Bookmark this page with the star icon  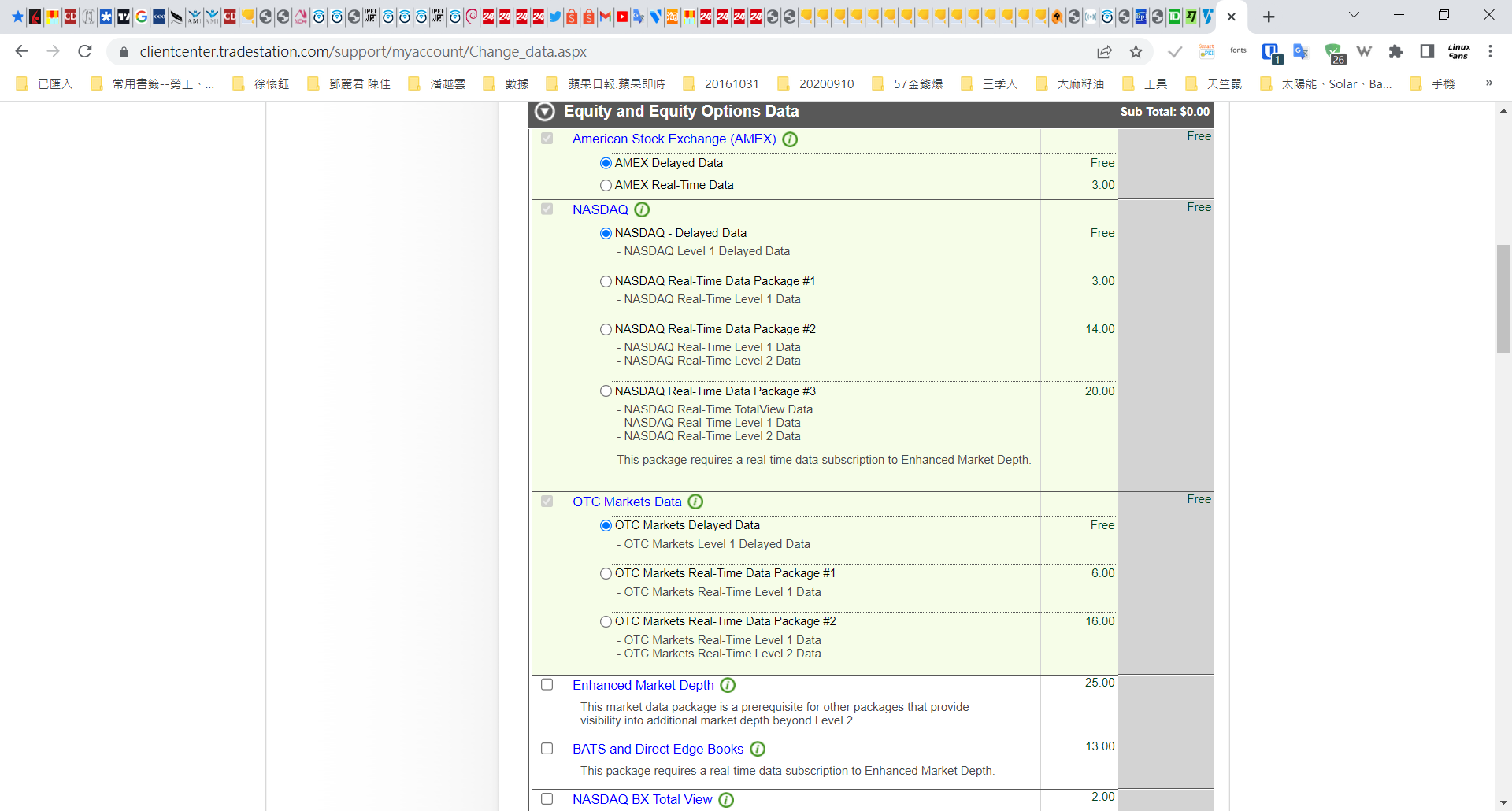click(x=1136, y=51)
